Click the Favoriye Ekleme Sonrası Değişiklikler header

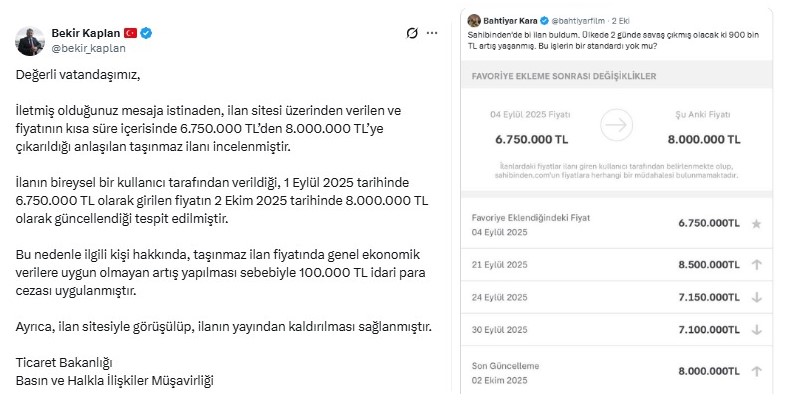click(x=559, y=74)
